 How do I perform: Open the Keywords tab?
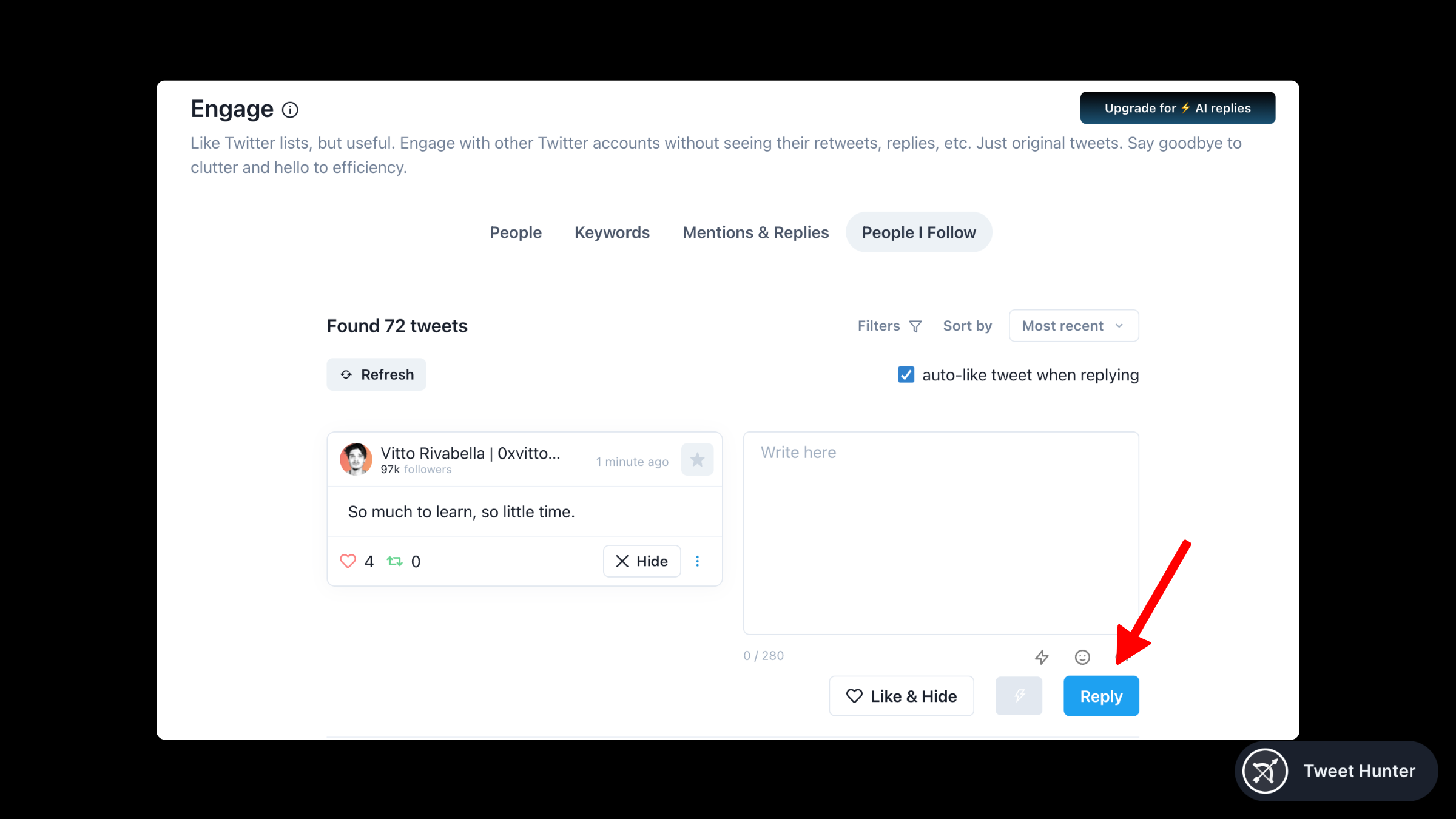[612, 232]
